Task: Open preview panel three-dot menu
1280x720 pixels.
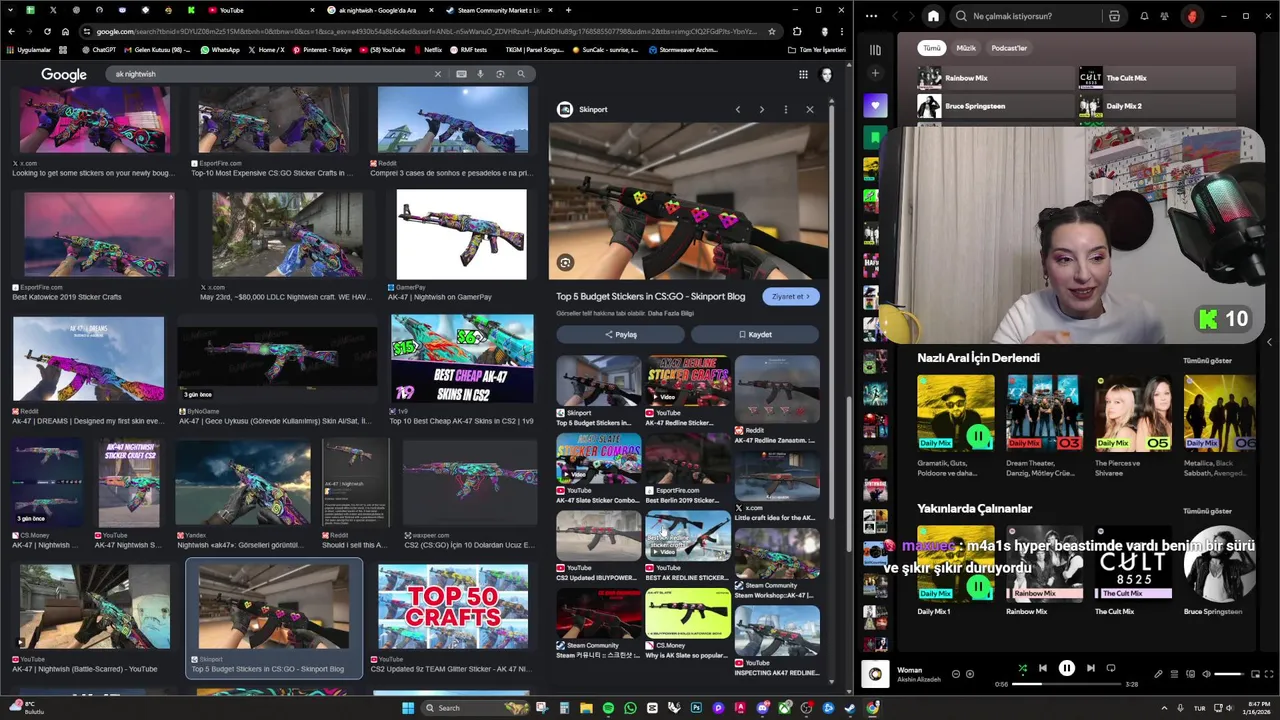Action: pos(786,109)
